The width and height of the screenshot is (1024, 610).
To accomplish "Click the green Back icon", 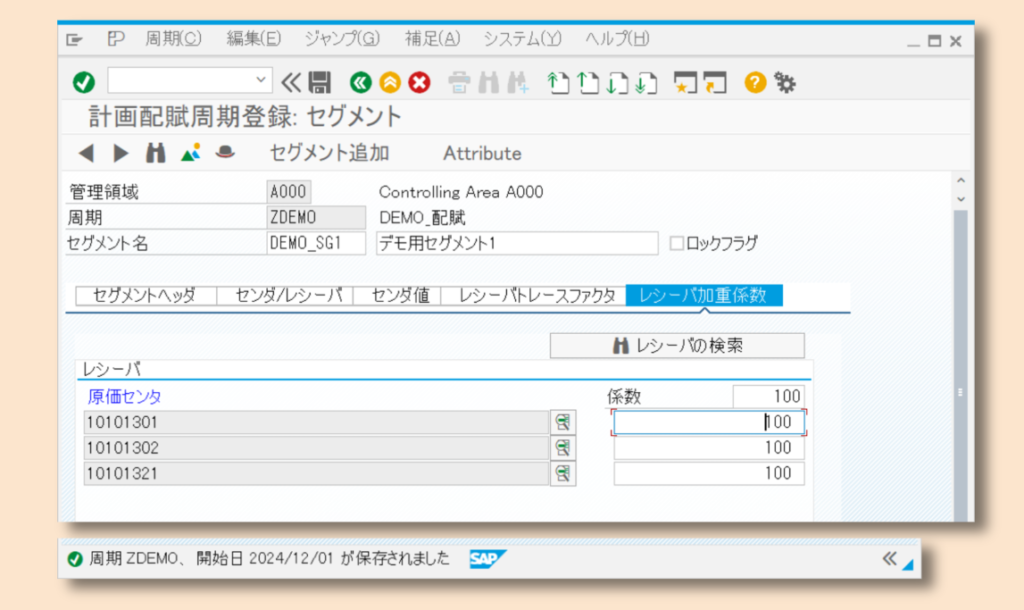I will pyautogui.click(x=360, y=82).
